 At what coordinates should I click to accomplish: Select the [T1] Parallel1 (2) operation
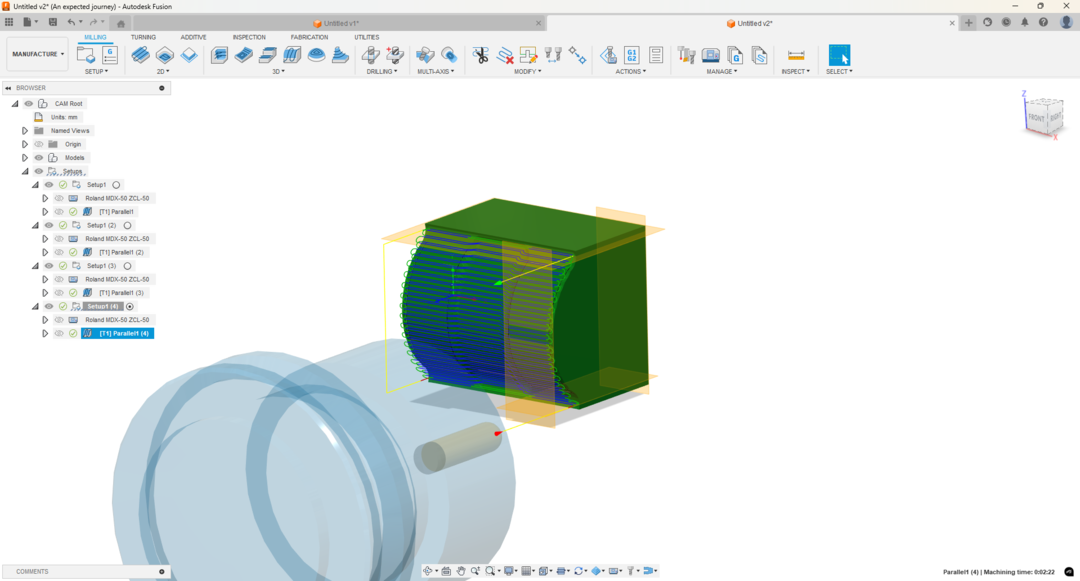coord(120,252)
